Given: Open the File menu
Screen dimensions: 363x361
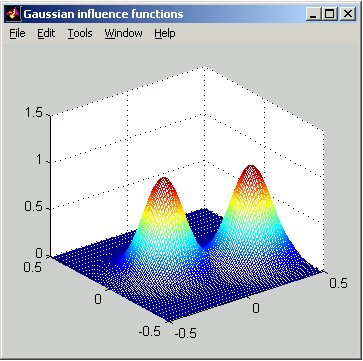Looking at the screenshot, I should pos(17,33).
